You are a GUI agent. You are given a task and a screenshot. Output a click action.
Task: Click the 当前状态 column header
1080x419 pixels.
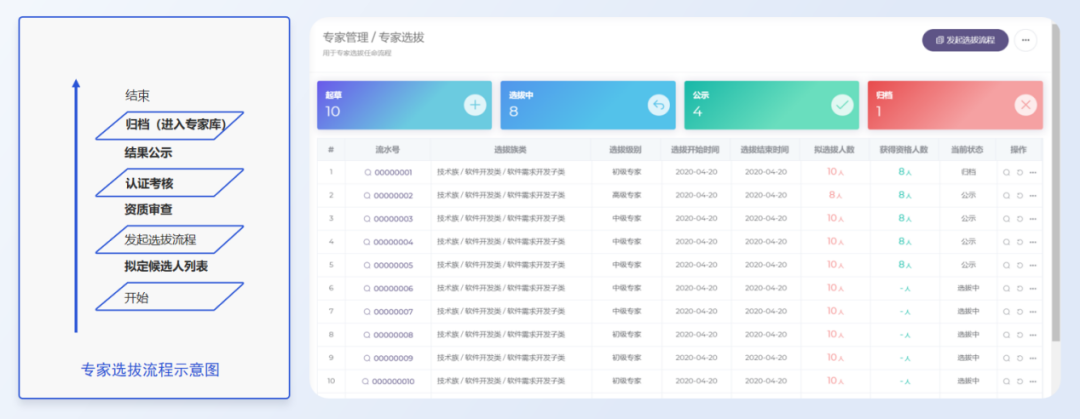(967, 150)
